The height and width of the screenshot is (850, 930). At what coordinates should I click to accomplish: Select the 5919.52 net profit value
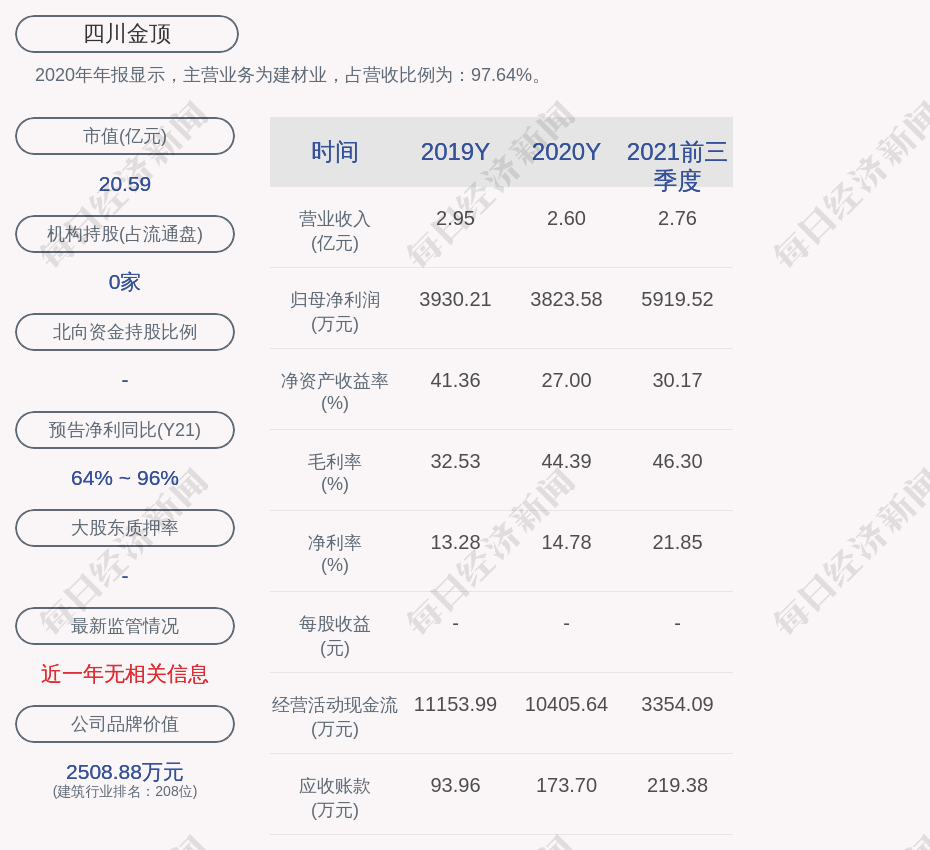[677, 299]
